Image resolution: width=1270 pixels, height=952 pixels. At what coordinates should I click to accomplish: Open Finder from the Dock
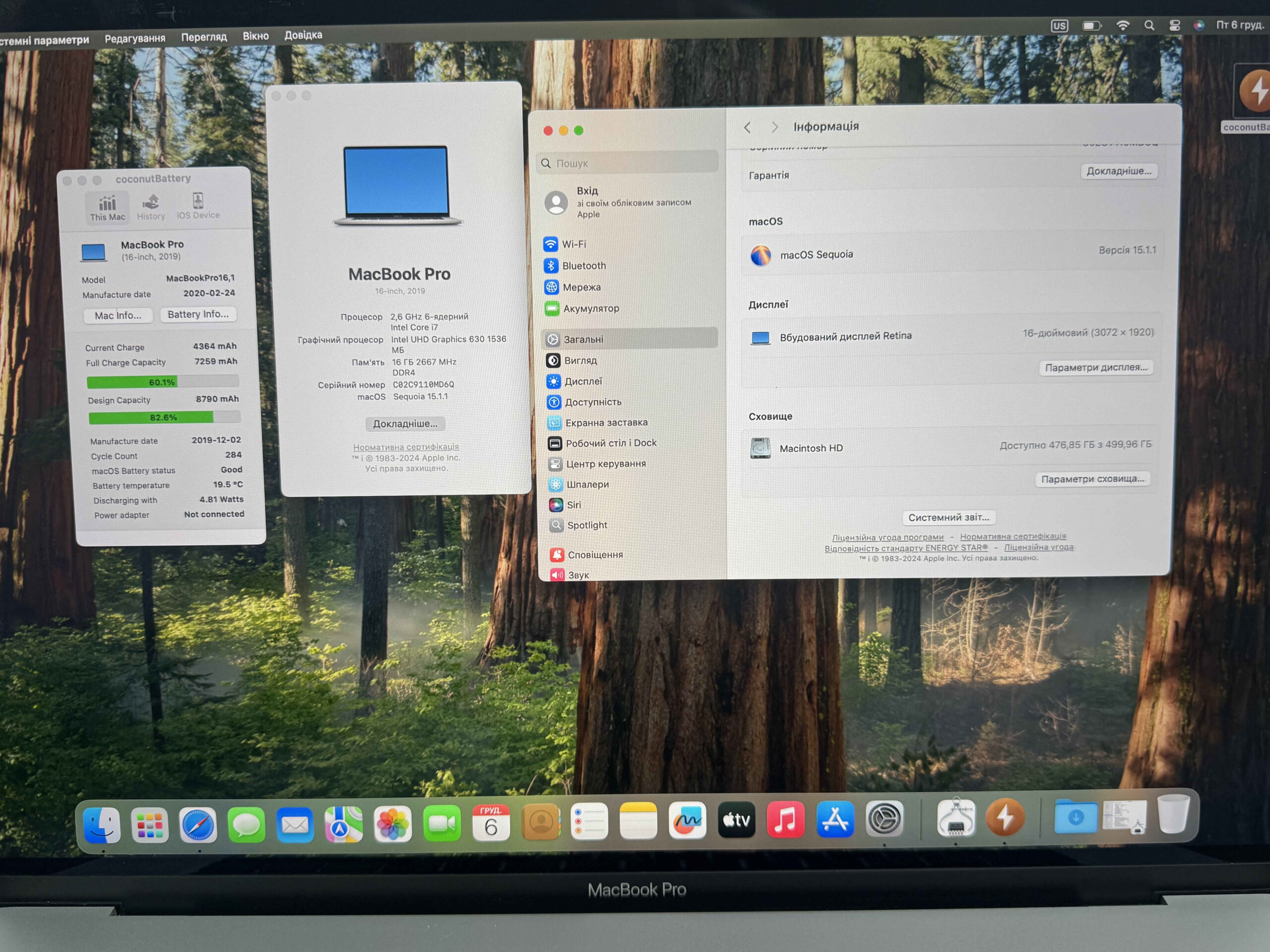click(102, 826)
